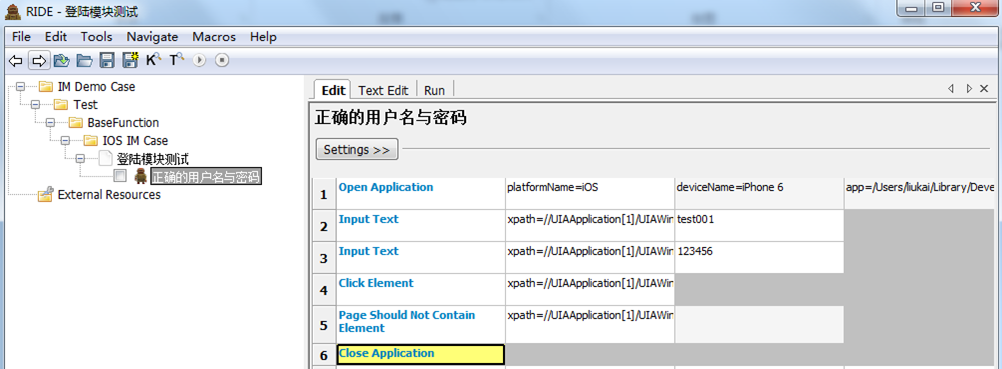Switch to the Run tab
Viewport: 1002px width, 369px height.
point(435,90)
